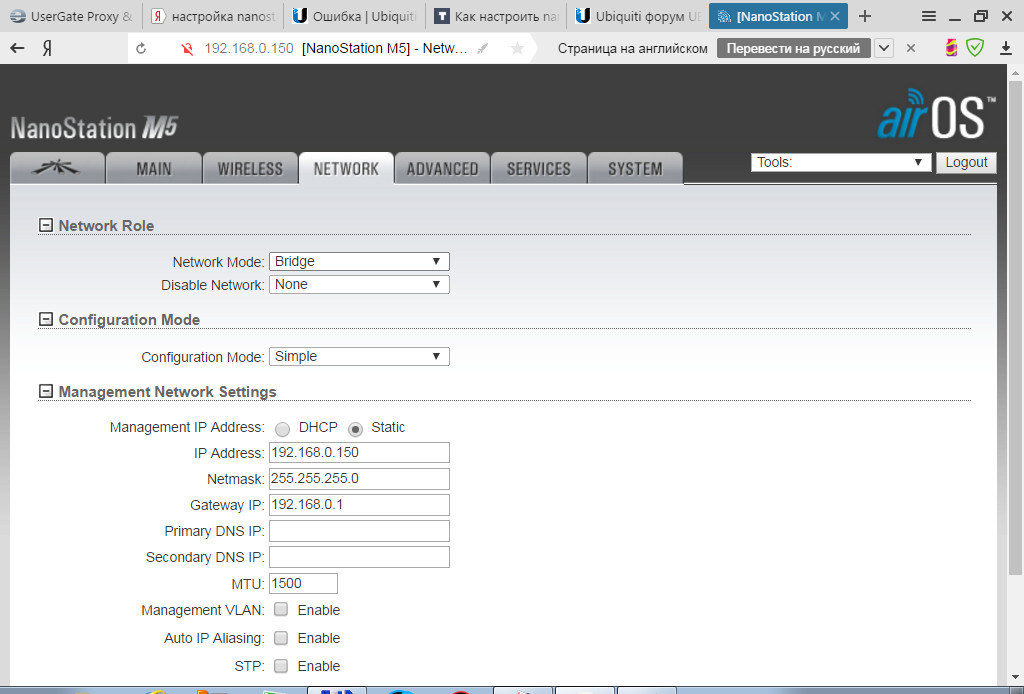
Task: Open the Network Mode dropdown
Action: point(359,261)
